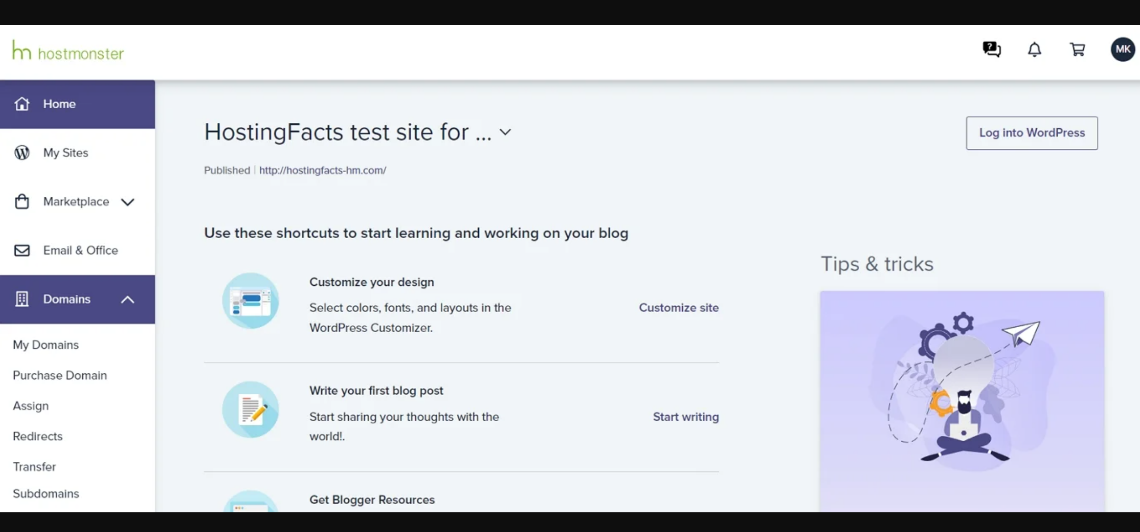The width and height of the screenshot is (1140, 532).
Task: Open My Sites in sidebar
Action: 77,153
